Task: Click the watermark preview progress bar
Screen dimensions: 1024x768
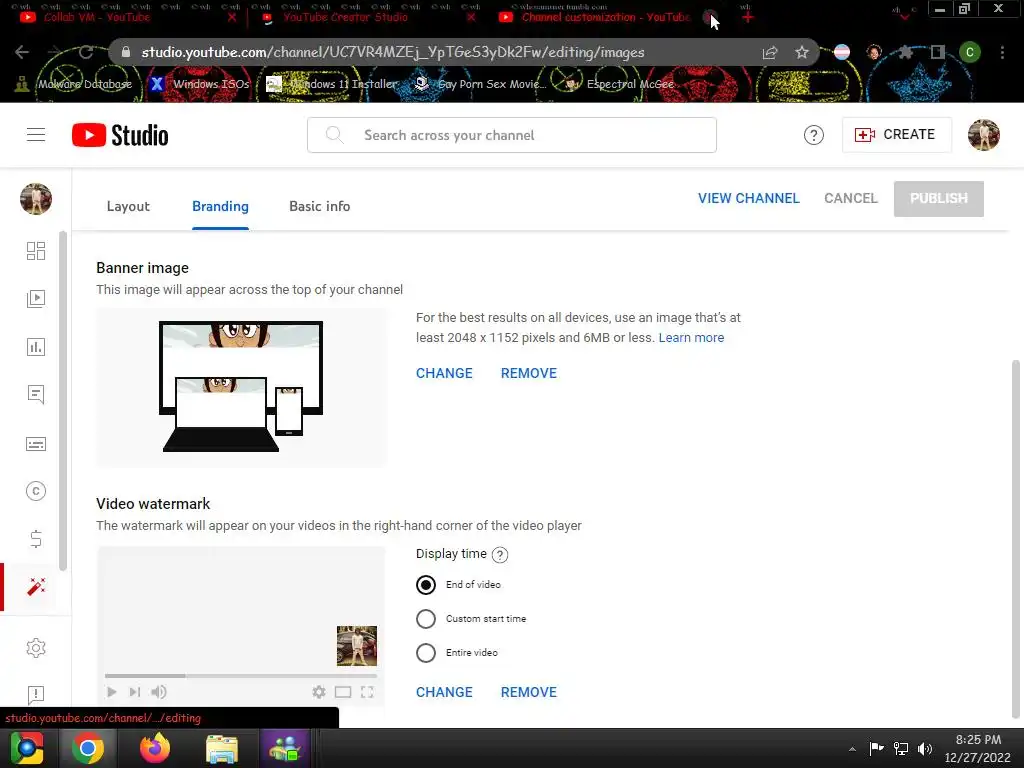Action: pos(241,675)
